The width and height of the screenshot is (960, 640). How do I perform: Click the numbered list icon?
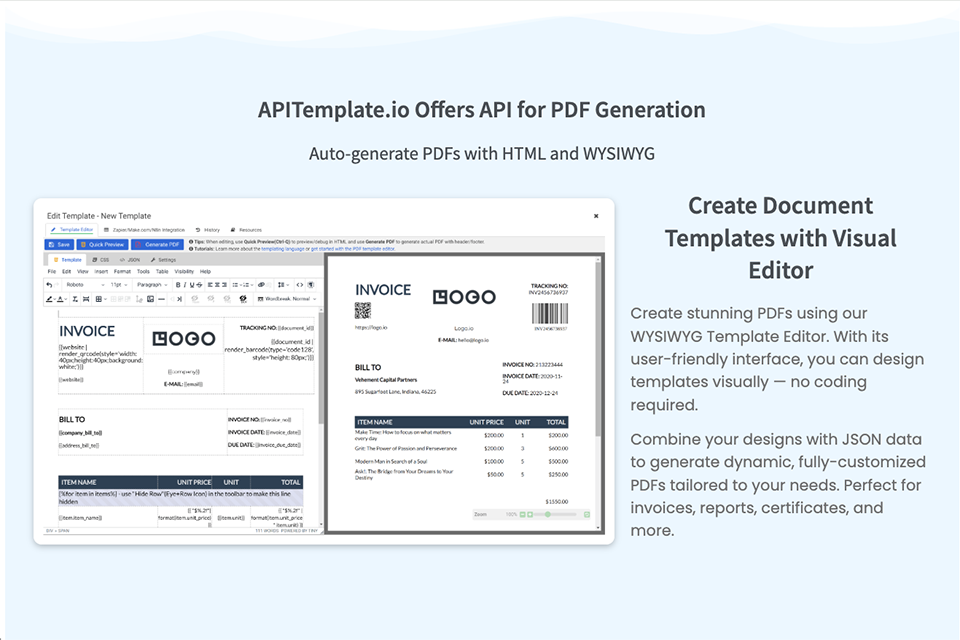click(x=247, y=285)
